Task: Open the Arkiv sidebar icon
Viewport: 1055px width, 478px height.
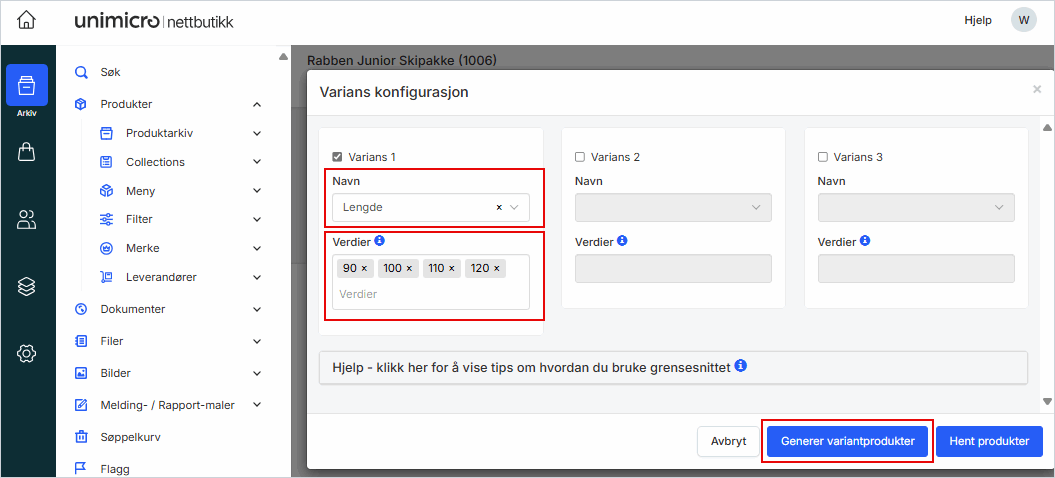Action: (27, 87)
